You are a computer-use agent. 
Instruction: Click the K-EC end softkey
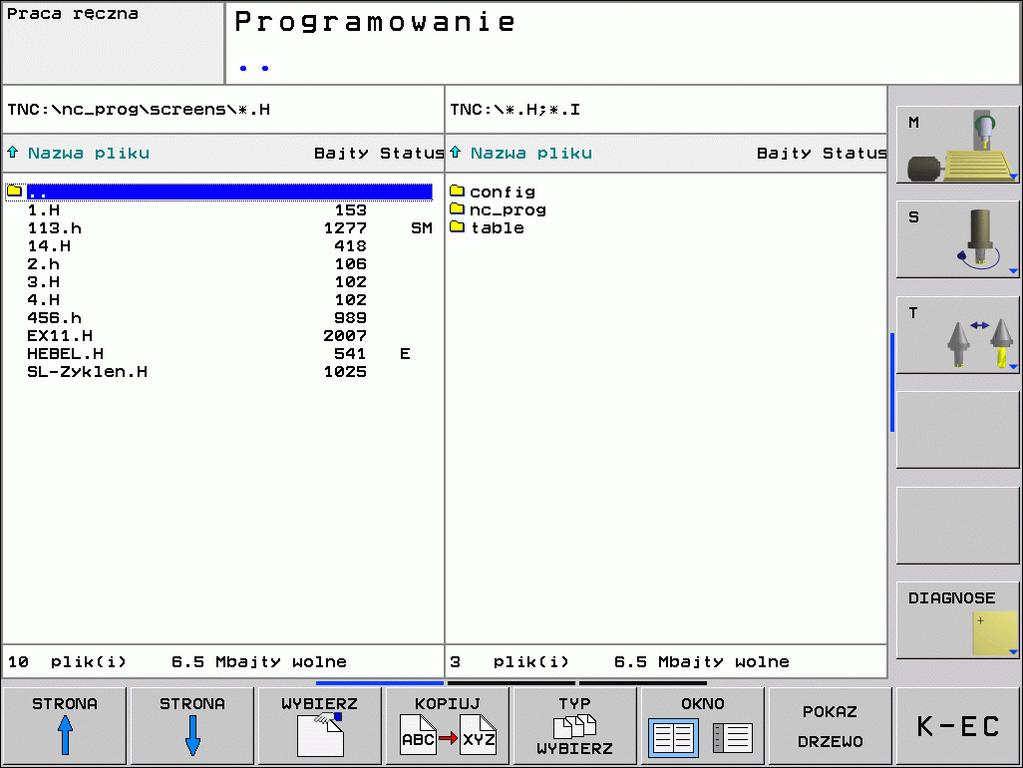[958, 726]
